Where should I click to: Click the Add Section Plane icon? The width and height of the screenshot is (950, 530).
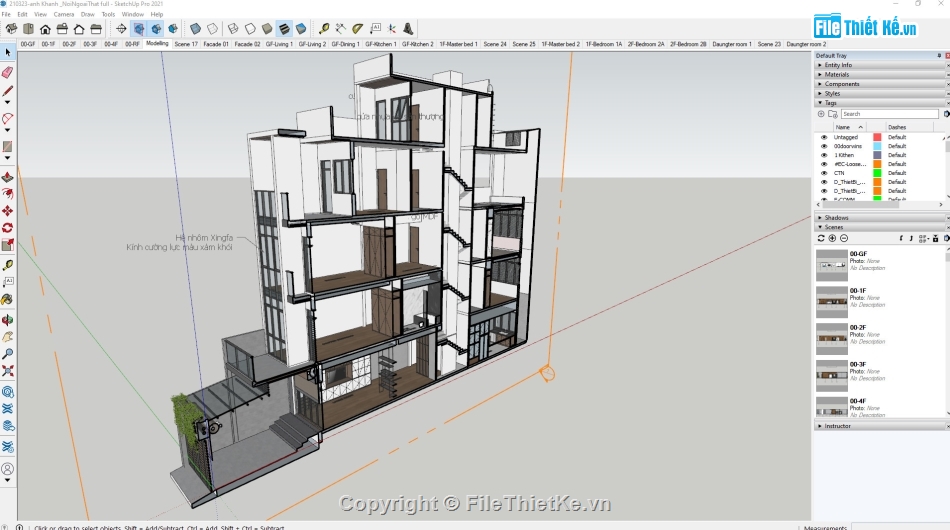tap(121, 28)
